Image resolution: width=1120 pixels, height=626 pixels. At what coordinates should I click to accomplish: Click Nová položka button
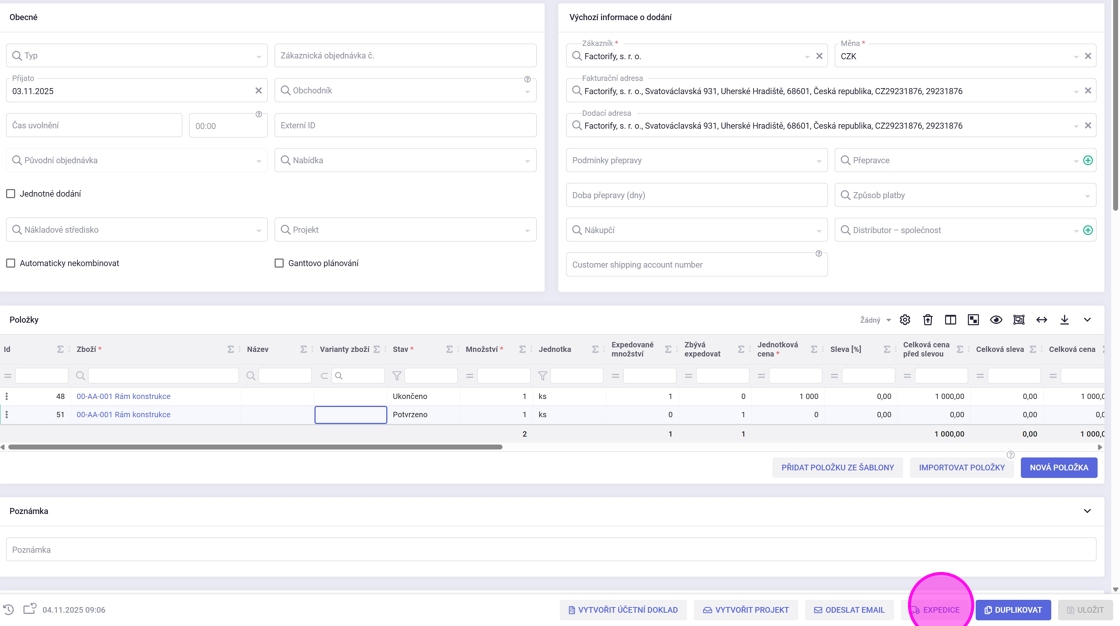tap(1059, 467)
